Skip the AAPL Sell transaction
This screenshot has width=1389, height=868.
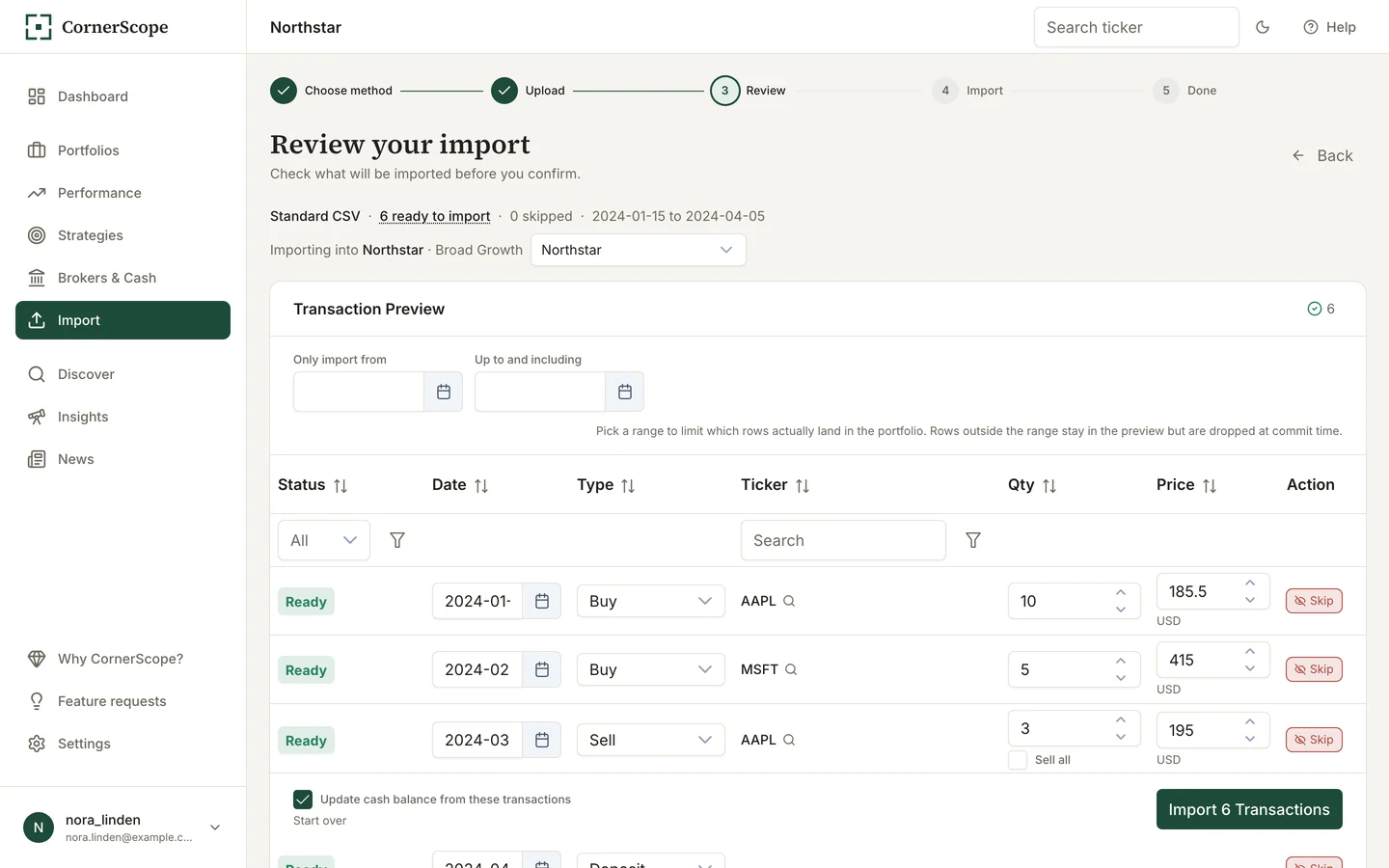tap(1314, 740)
